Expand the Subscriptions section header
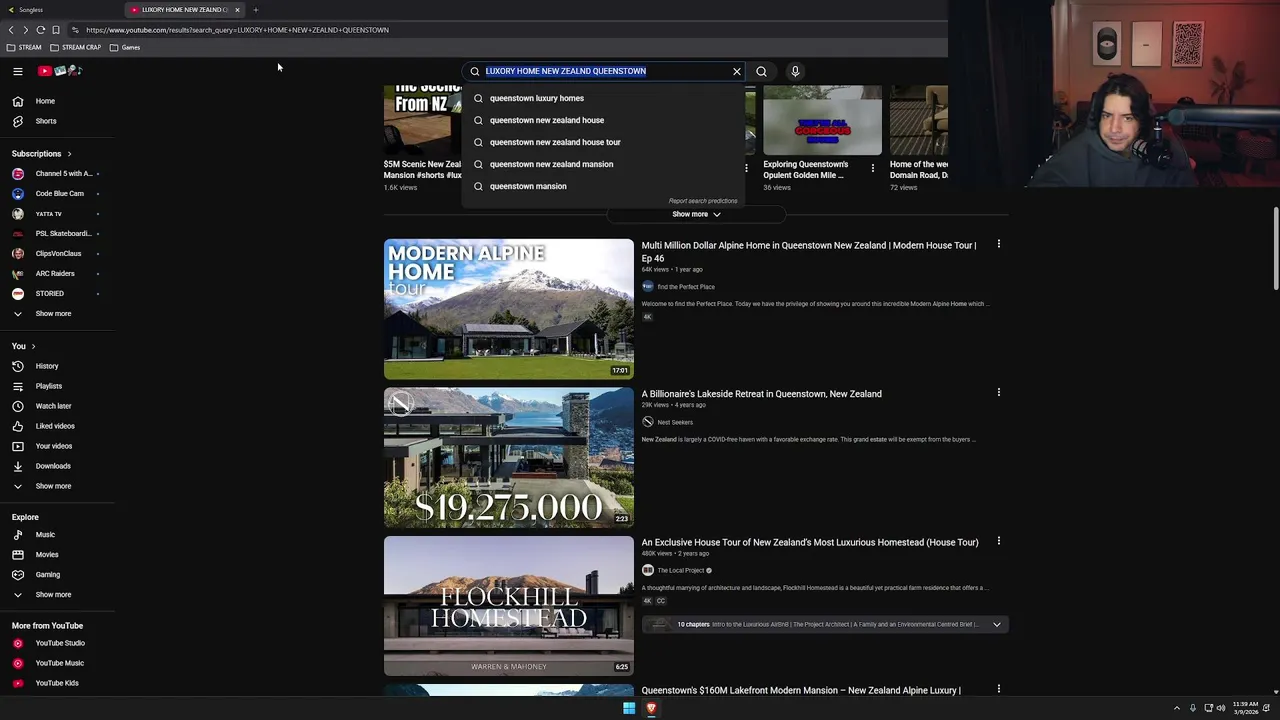 [x=41, y=154]
